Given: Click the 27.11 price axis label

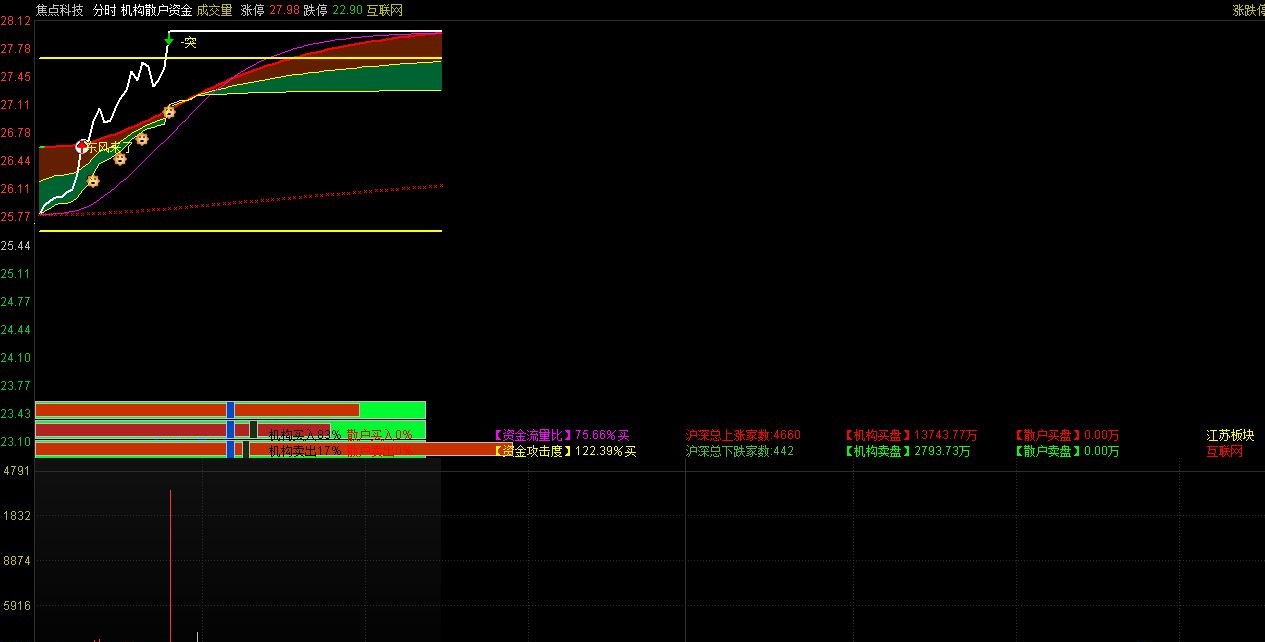Looking at the screenshot, I should [15, 105].
